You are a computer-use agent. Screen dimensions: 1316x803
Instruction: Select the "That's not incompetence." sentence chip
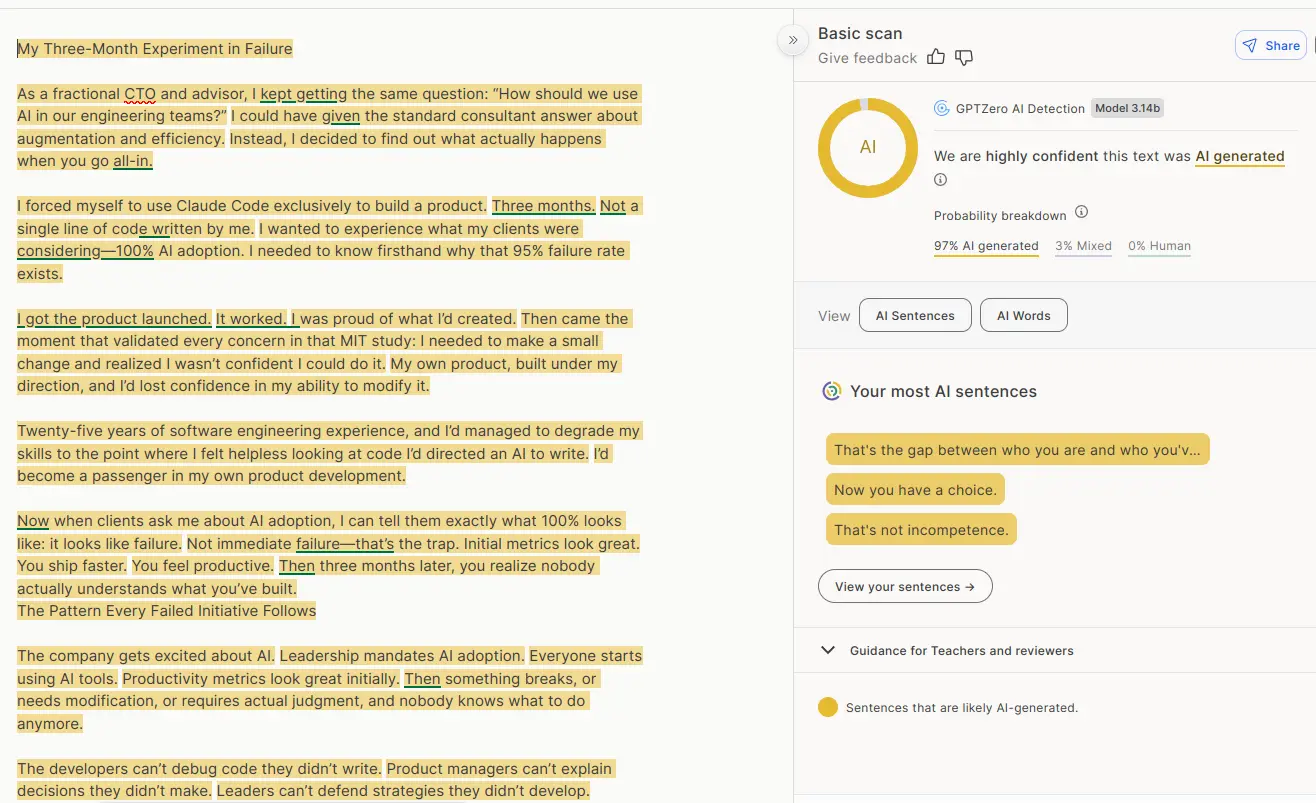click(921, 530)
